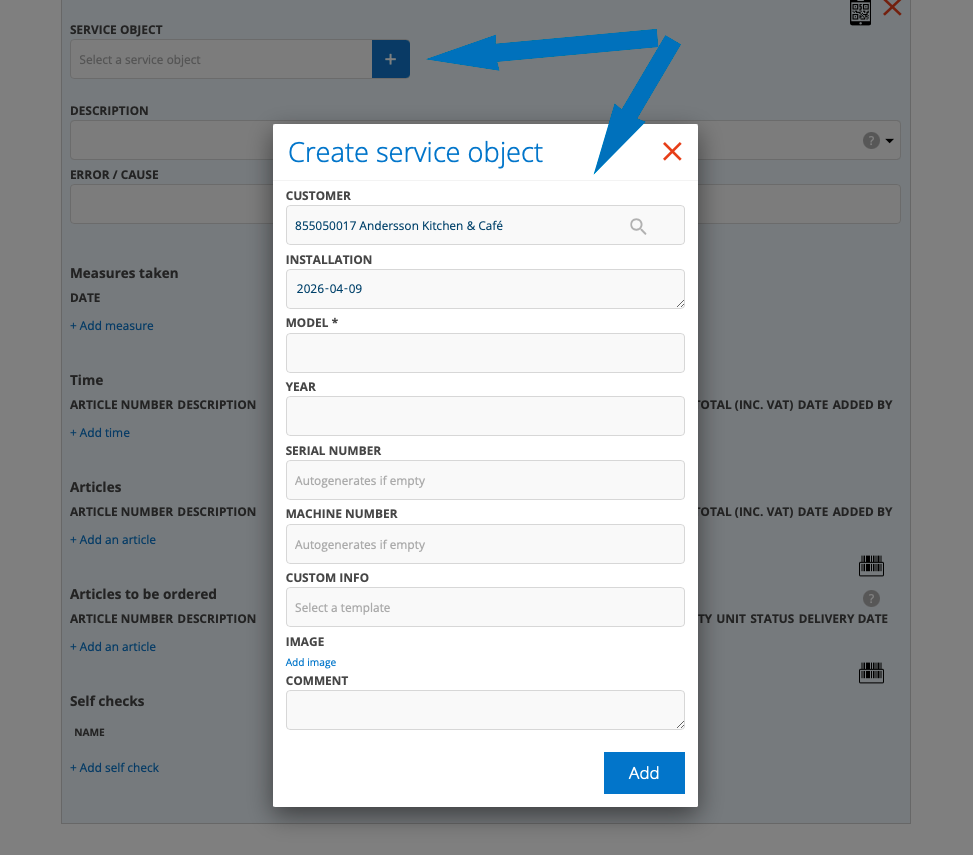Click the barcode icon in Articles section

pos(871,567)
